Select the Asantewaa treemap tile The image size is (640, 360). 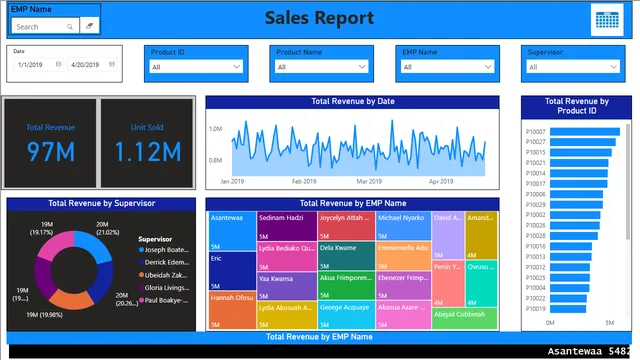point(232,231)
